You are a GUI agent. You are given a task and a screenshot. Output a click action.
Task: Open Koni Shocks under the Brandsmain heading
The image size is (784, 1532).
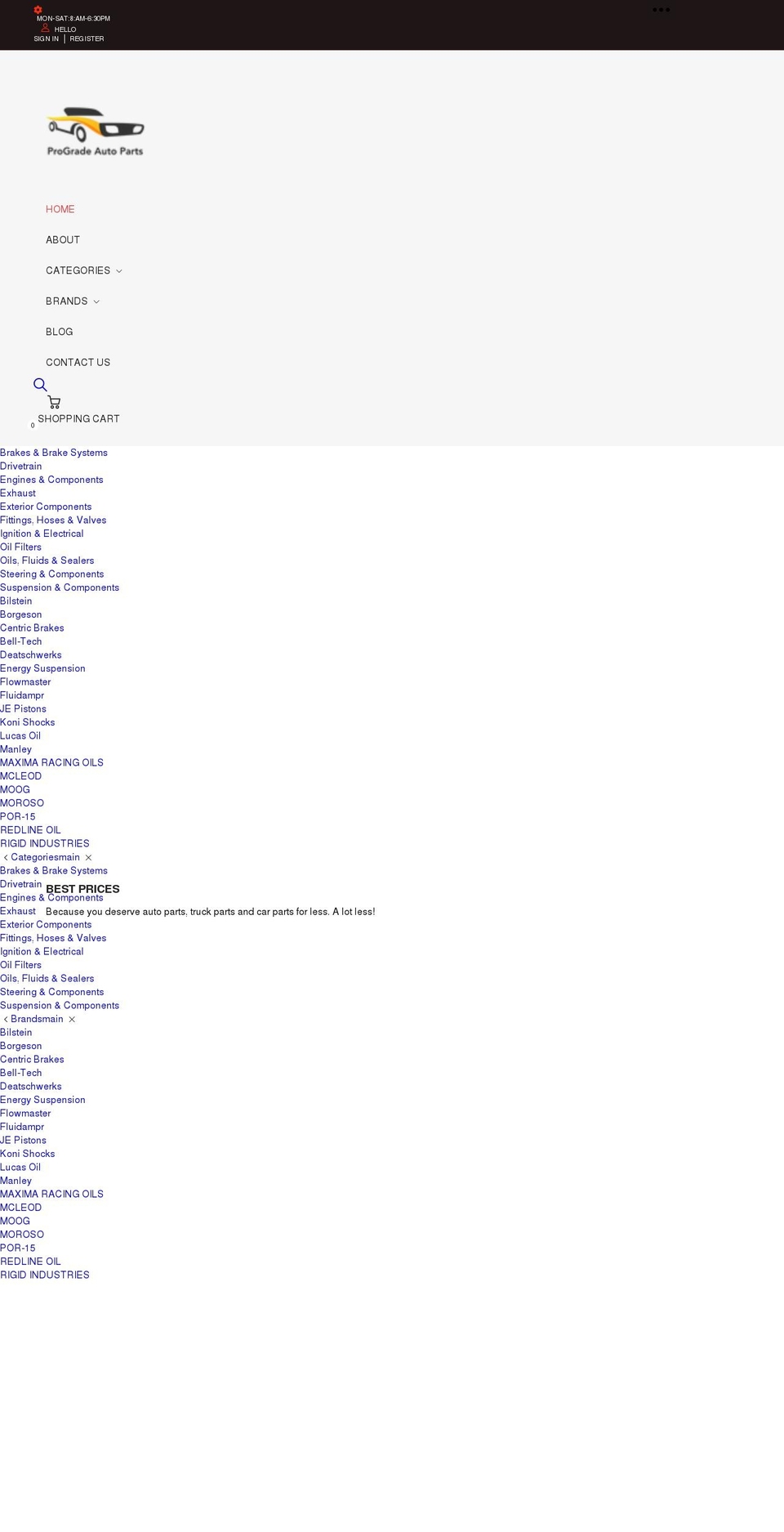[28, 1154]
